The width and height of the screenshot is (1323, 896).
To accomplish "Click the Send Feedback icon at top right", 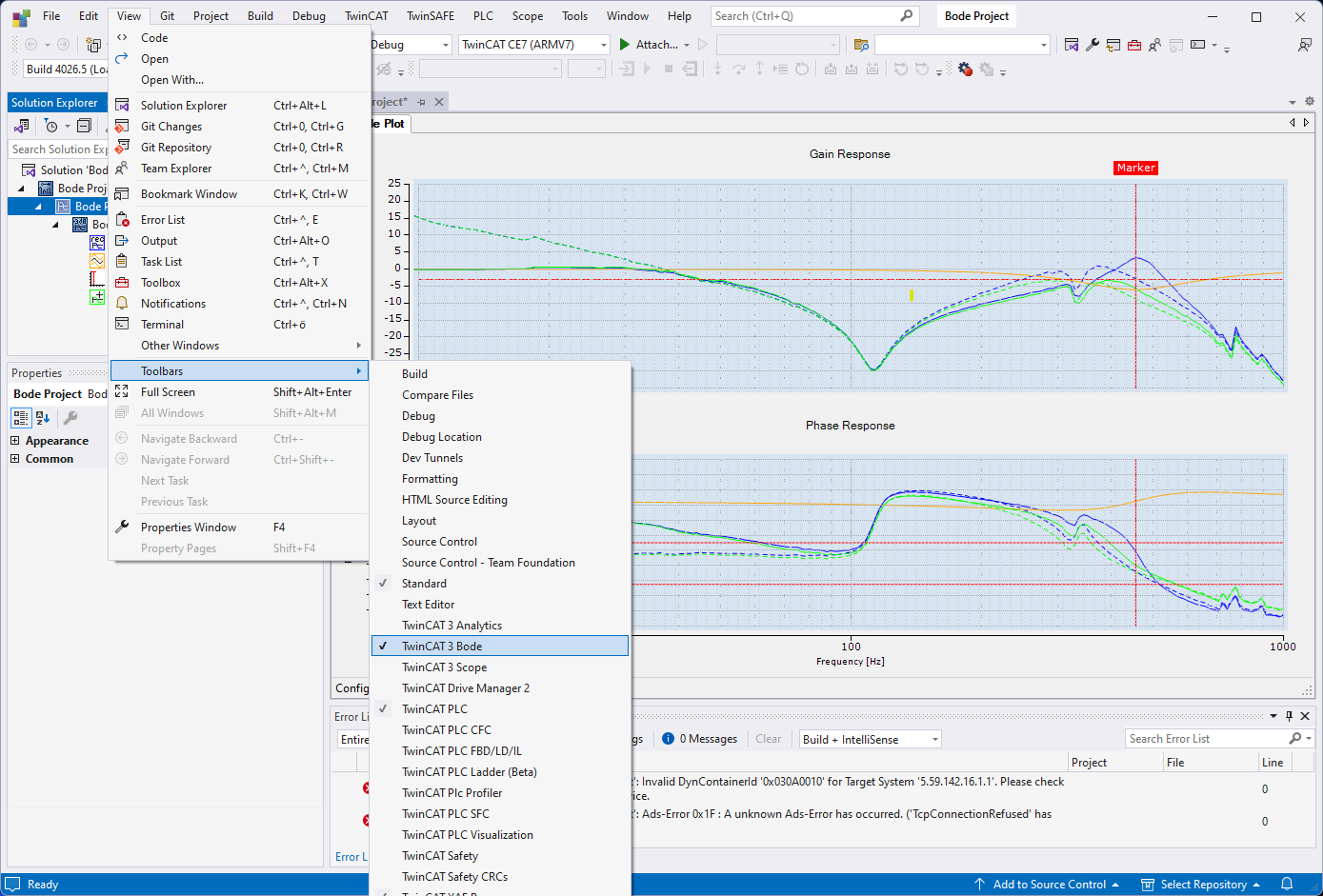I will [1305, 45].
